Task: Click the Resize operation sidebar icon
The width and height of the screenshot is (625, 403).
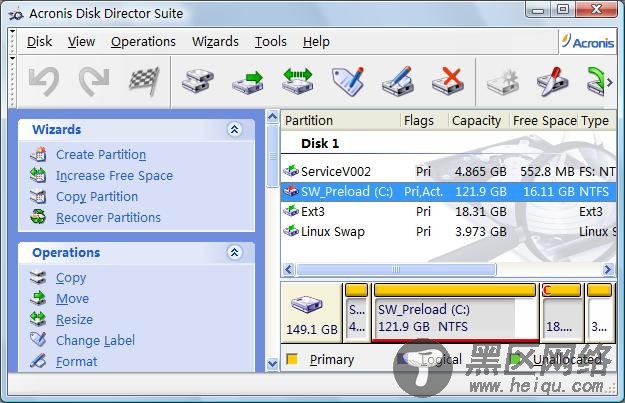Action: click(38, 318)
